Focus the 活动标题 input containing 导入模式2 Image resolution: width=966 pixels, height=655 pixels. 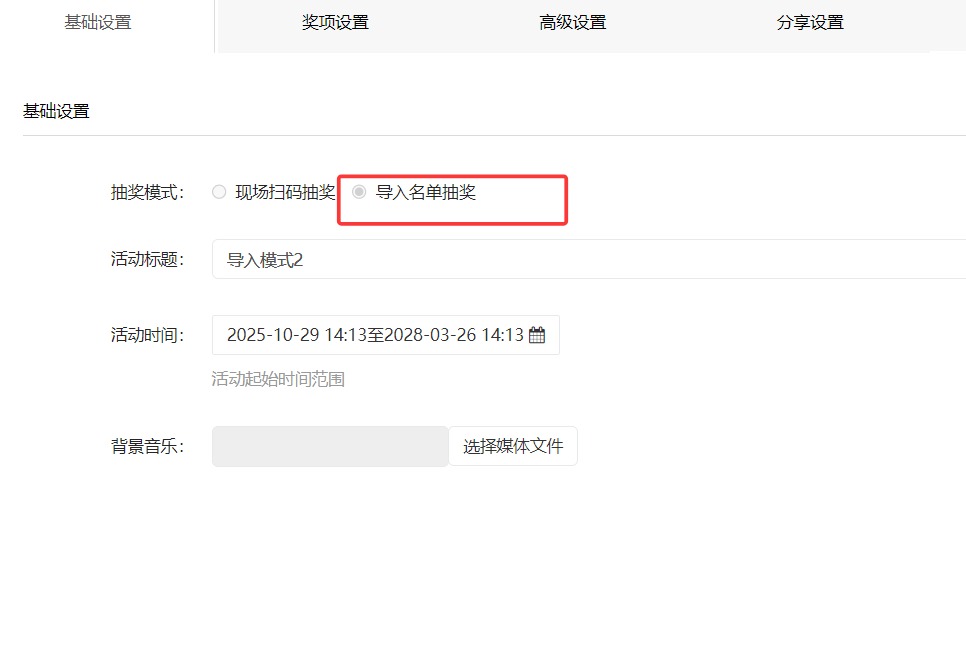click(588, 260)
